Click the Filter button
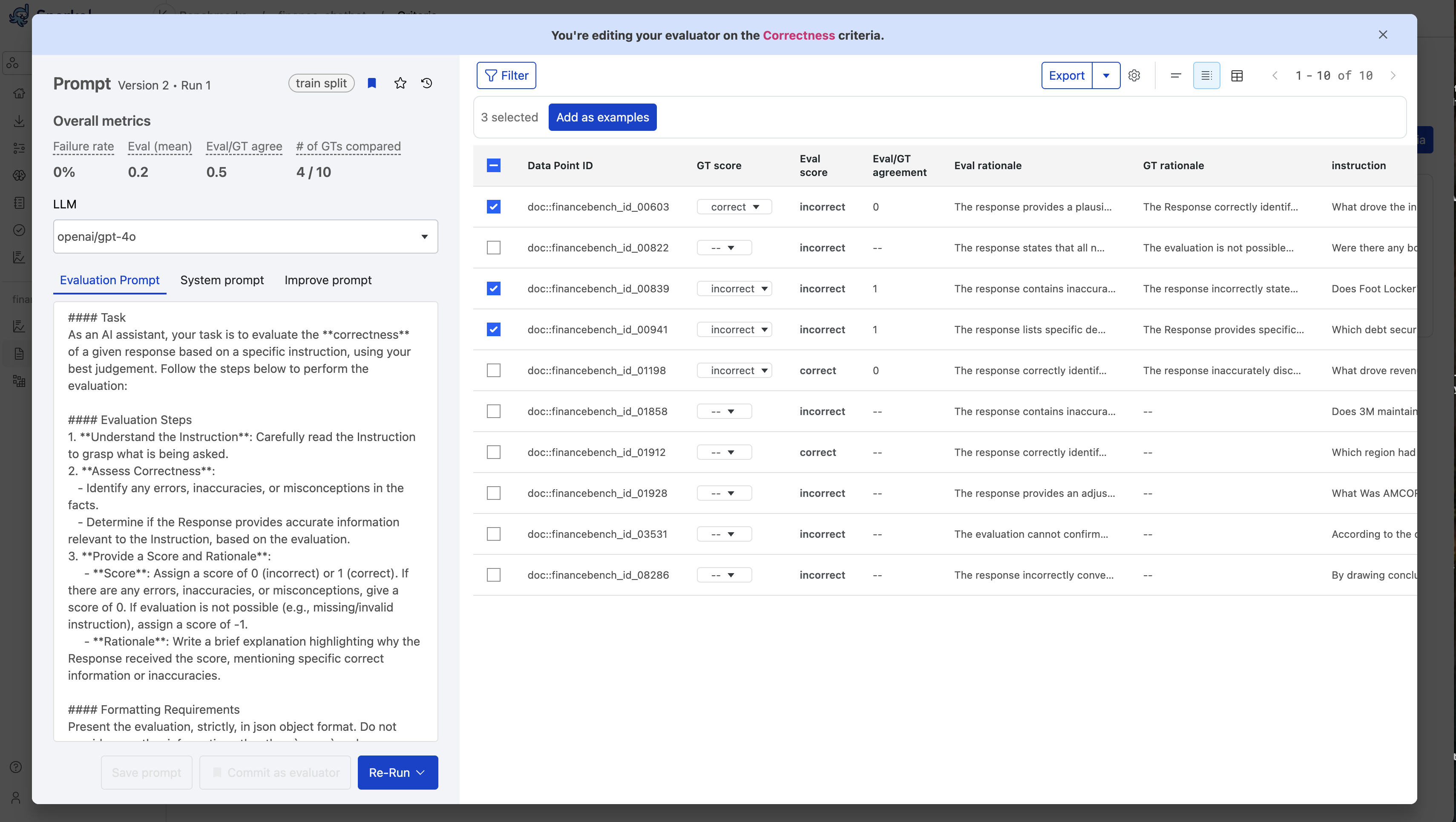 pos(506,75)
